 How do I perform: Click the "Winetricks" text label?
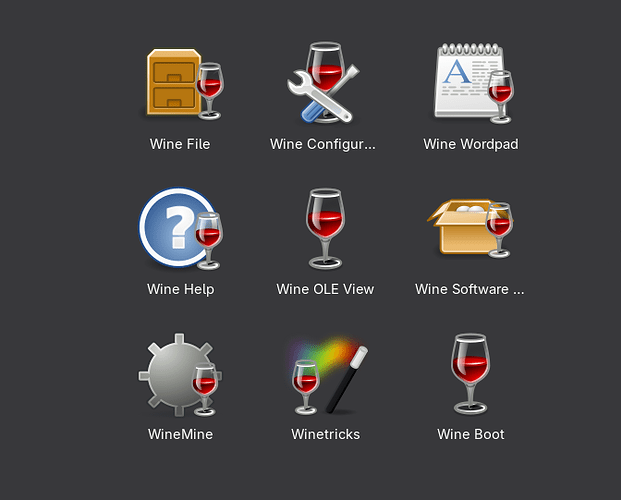(325, 434)
